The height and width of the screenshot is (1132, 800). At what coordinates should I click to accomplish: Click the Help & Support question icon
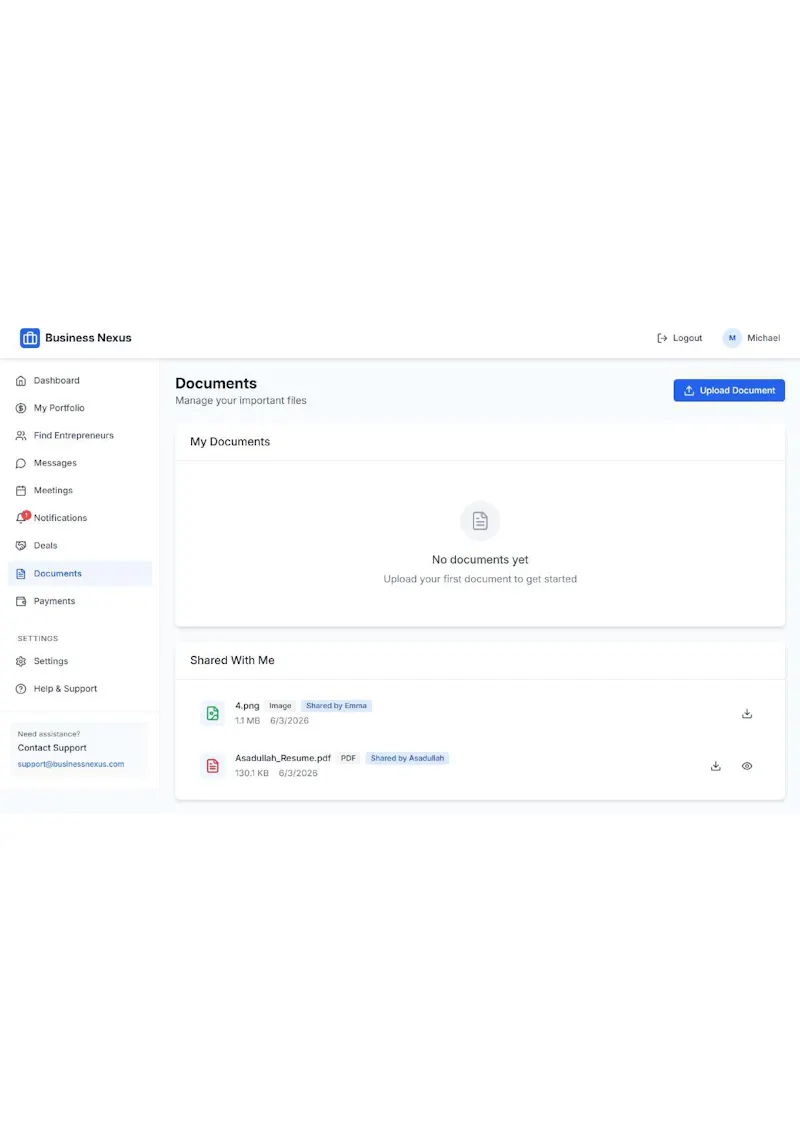(21, 688)
